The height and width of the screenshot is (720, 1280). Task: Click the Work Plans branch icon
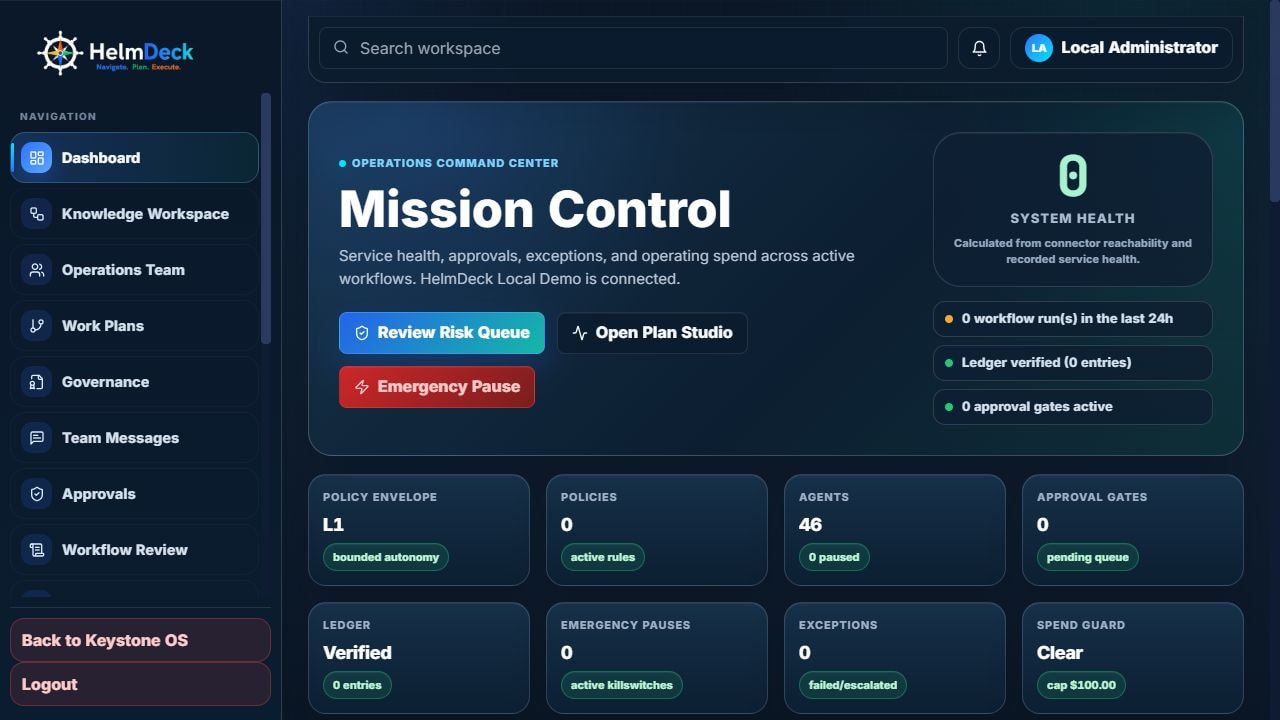37,326
